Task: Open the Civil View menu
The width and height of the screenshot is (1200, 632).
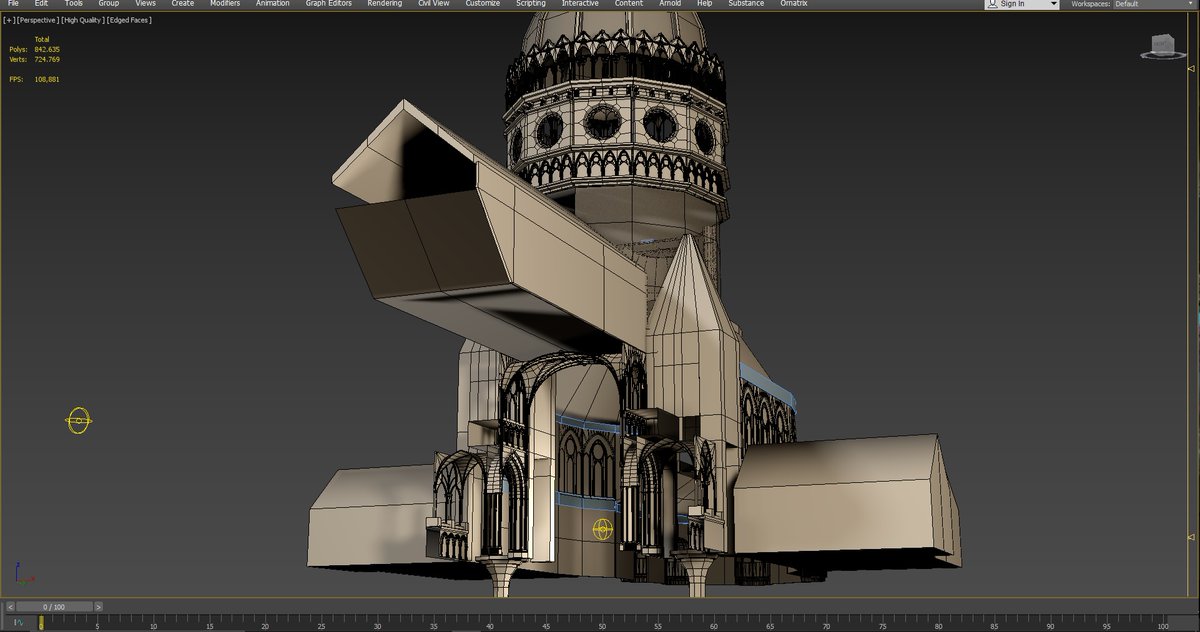Action: [x=433, y=3]
